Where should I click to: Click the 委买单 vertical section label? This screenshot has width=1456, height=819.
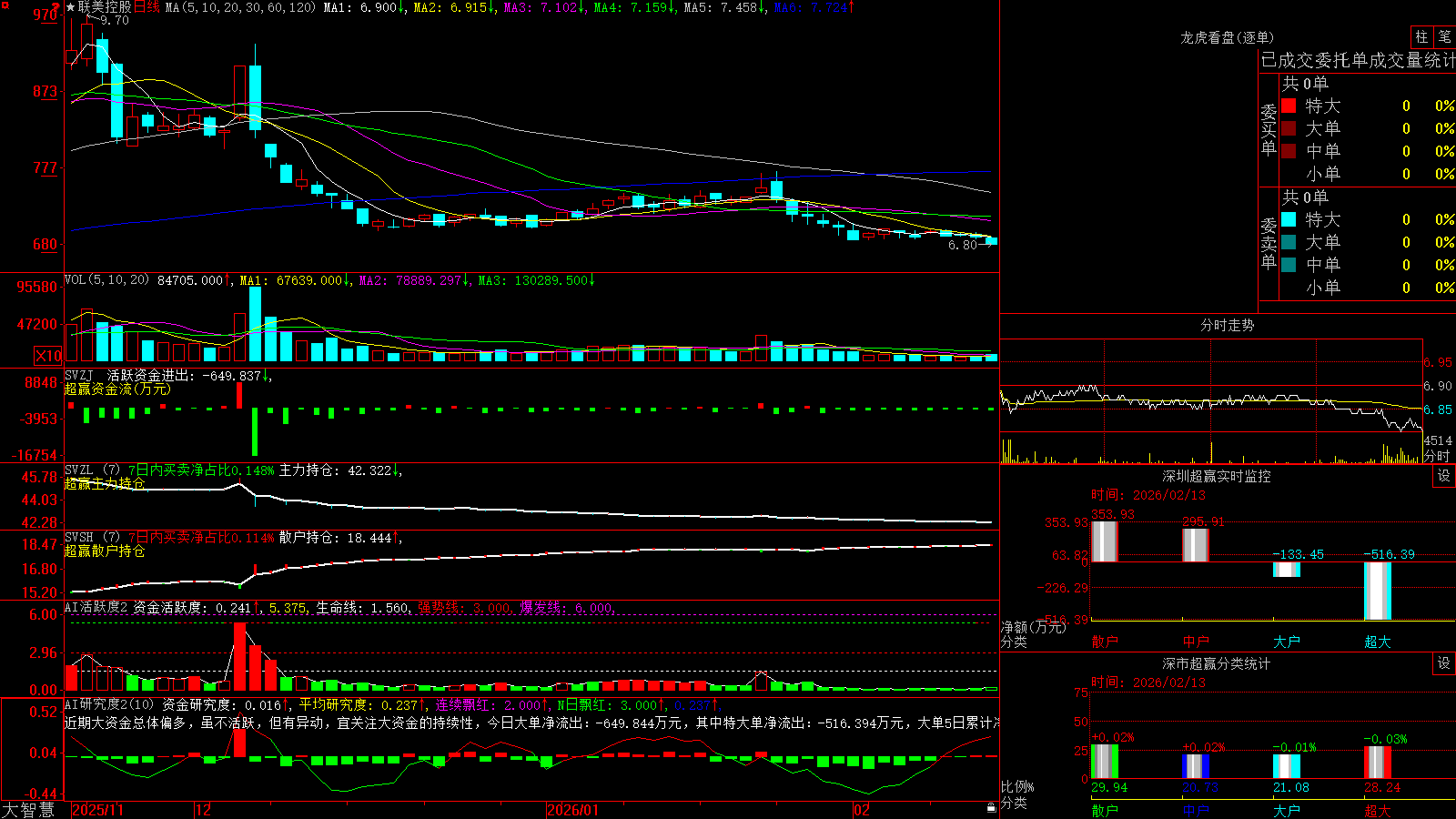point(1269,129)
